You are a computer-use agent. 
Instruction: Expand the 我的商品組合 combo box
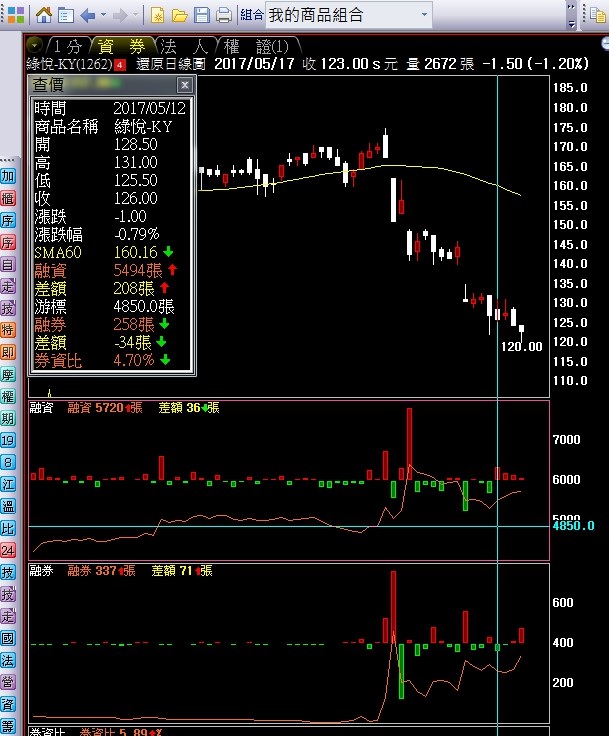coord(424,15)
